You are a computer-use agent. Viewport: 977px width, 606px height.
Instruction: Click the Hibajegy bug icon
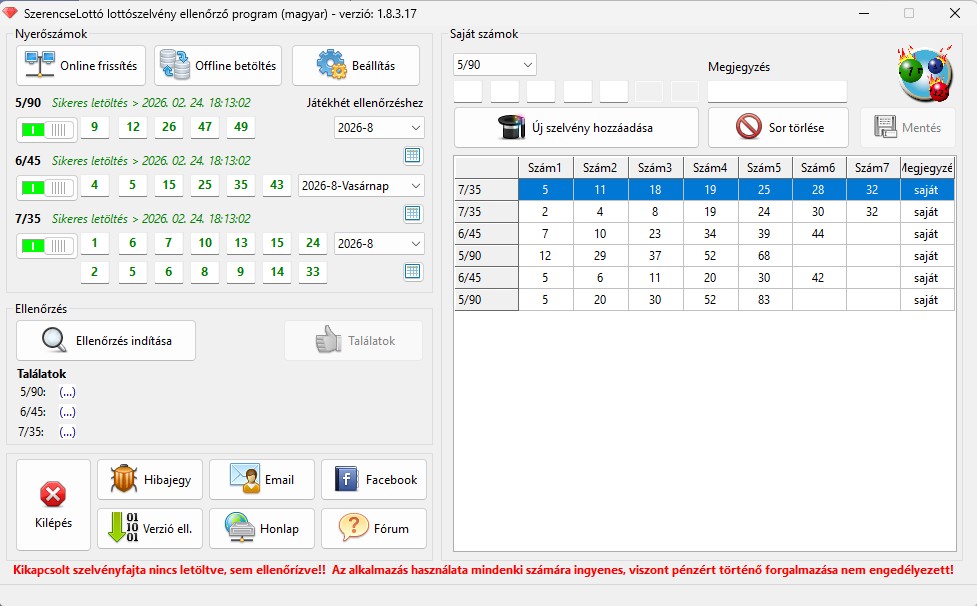[125, 480]
